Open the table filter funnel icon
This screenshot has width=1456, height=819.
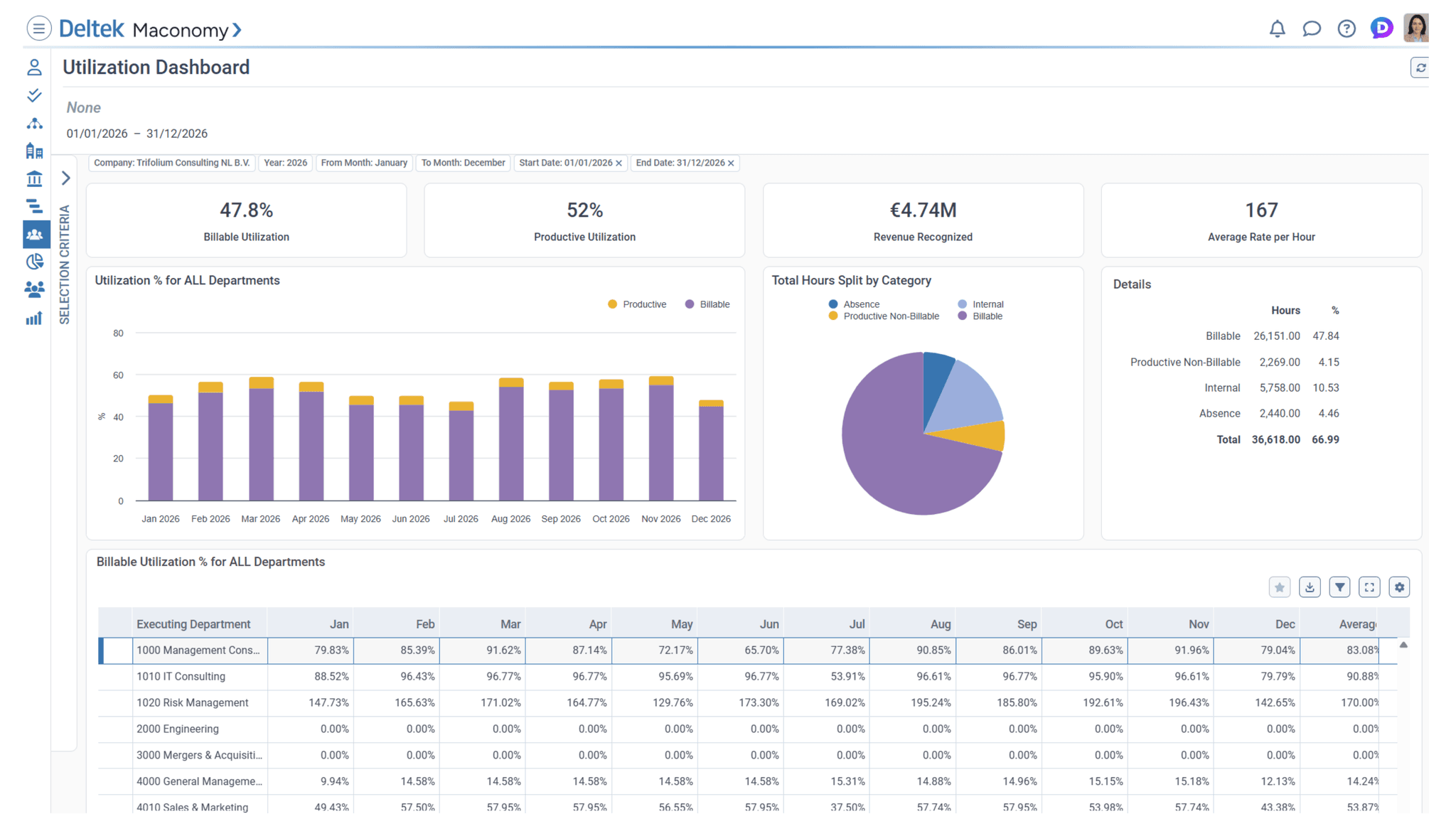[x=1339, y=587]
